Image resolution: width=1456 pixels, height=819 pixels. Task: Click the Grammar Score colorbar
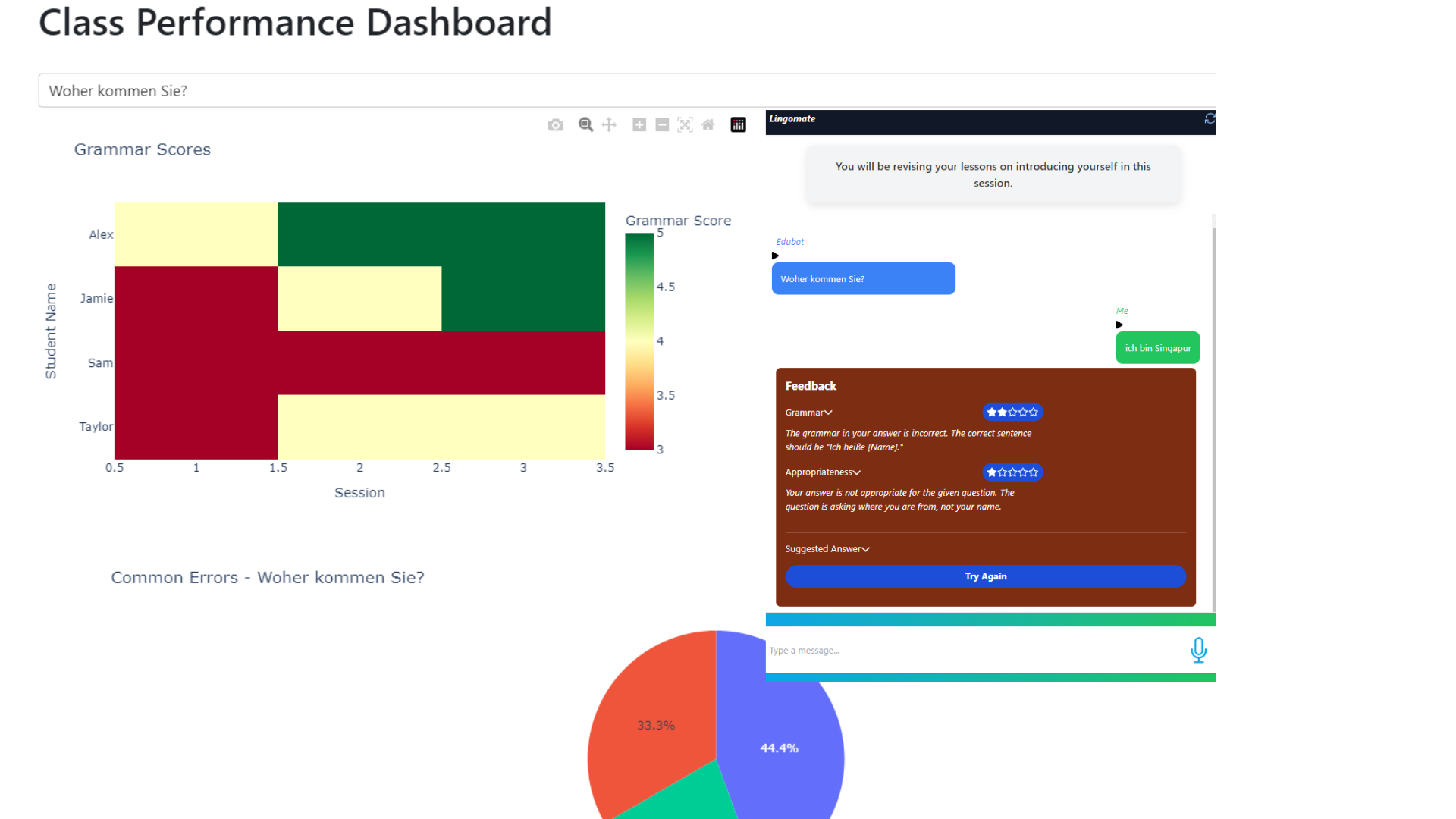click(639, 341)
